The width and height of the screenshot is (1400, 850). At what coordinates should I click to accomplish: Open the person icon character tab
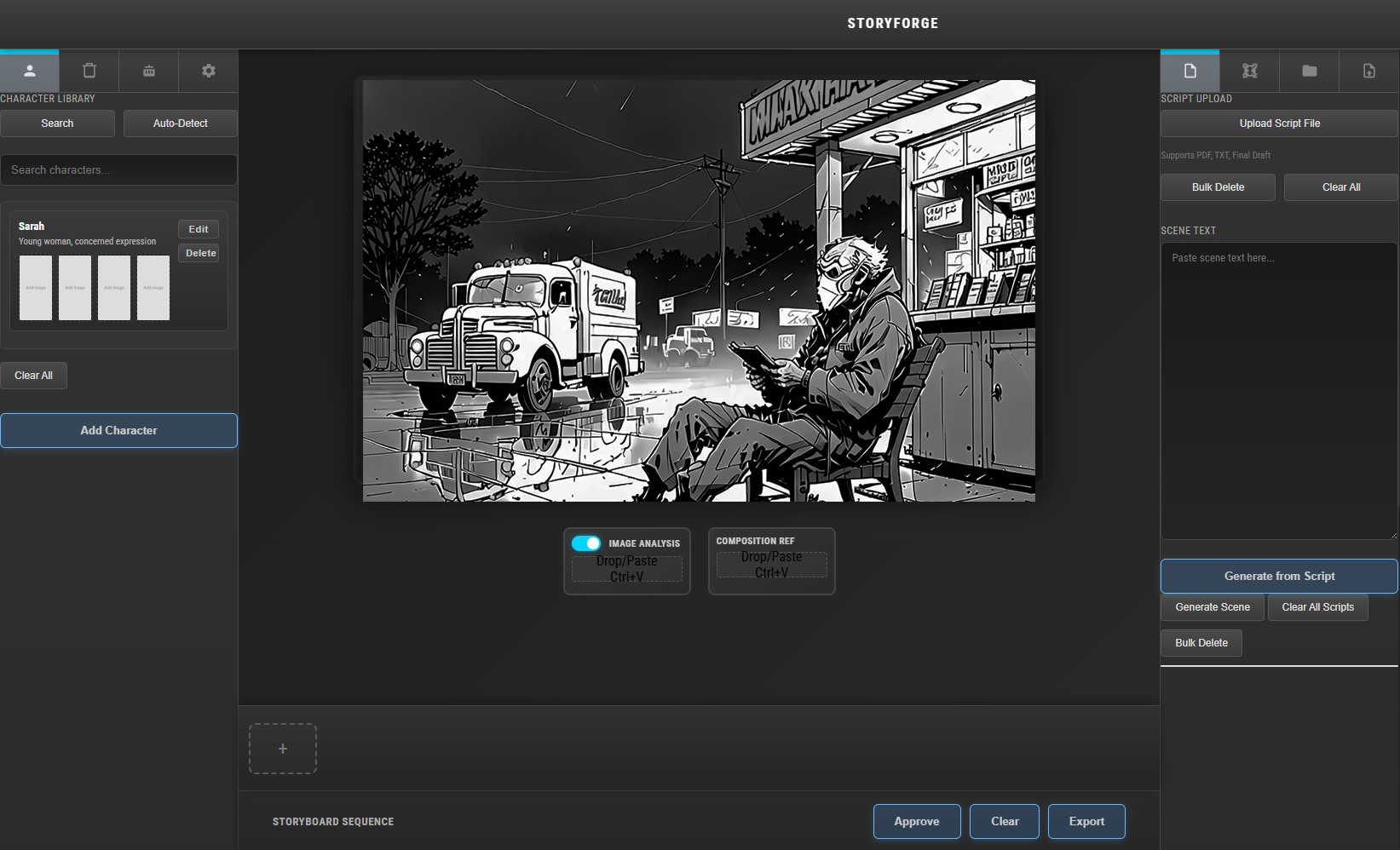pyautogui.click(x=30, y=72)
